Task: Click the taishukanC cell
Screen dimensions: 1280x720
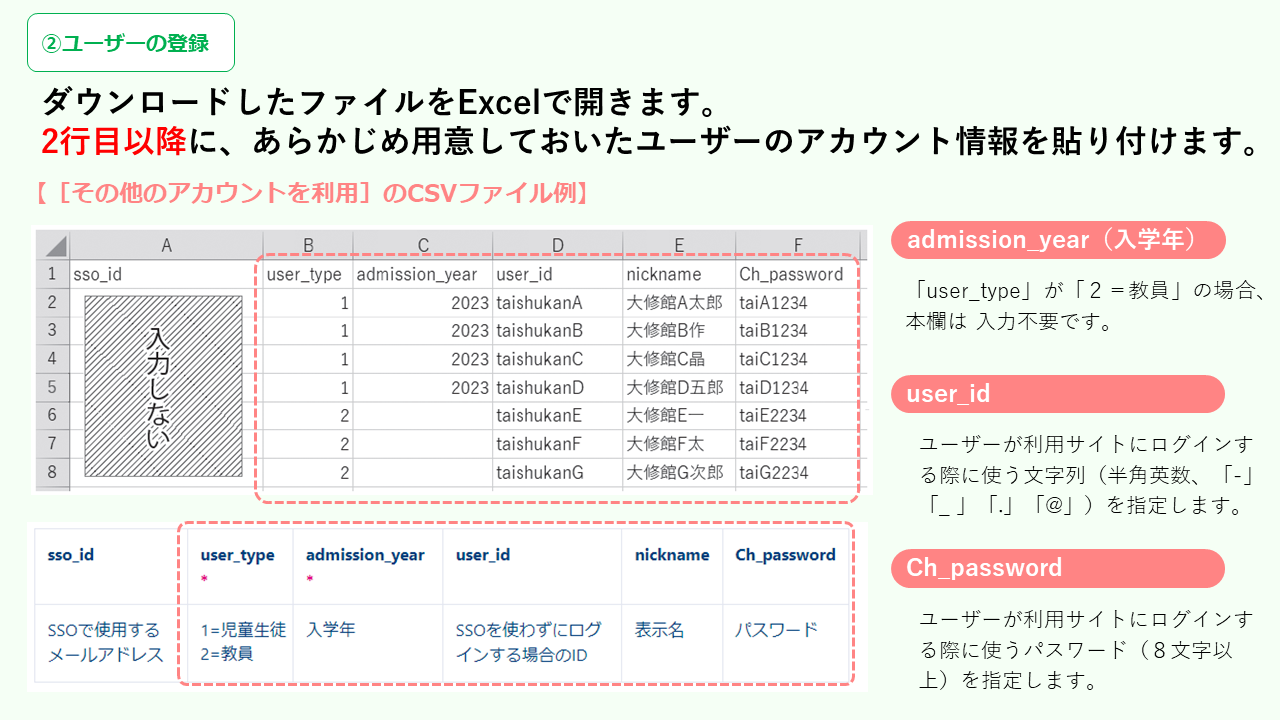Action: [557, 359]
